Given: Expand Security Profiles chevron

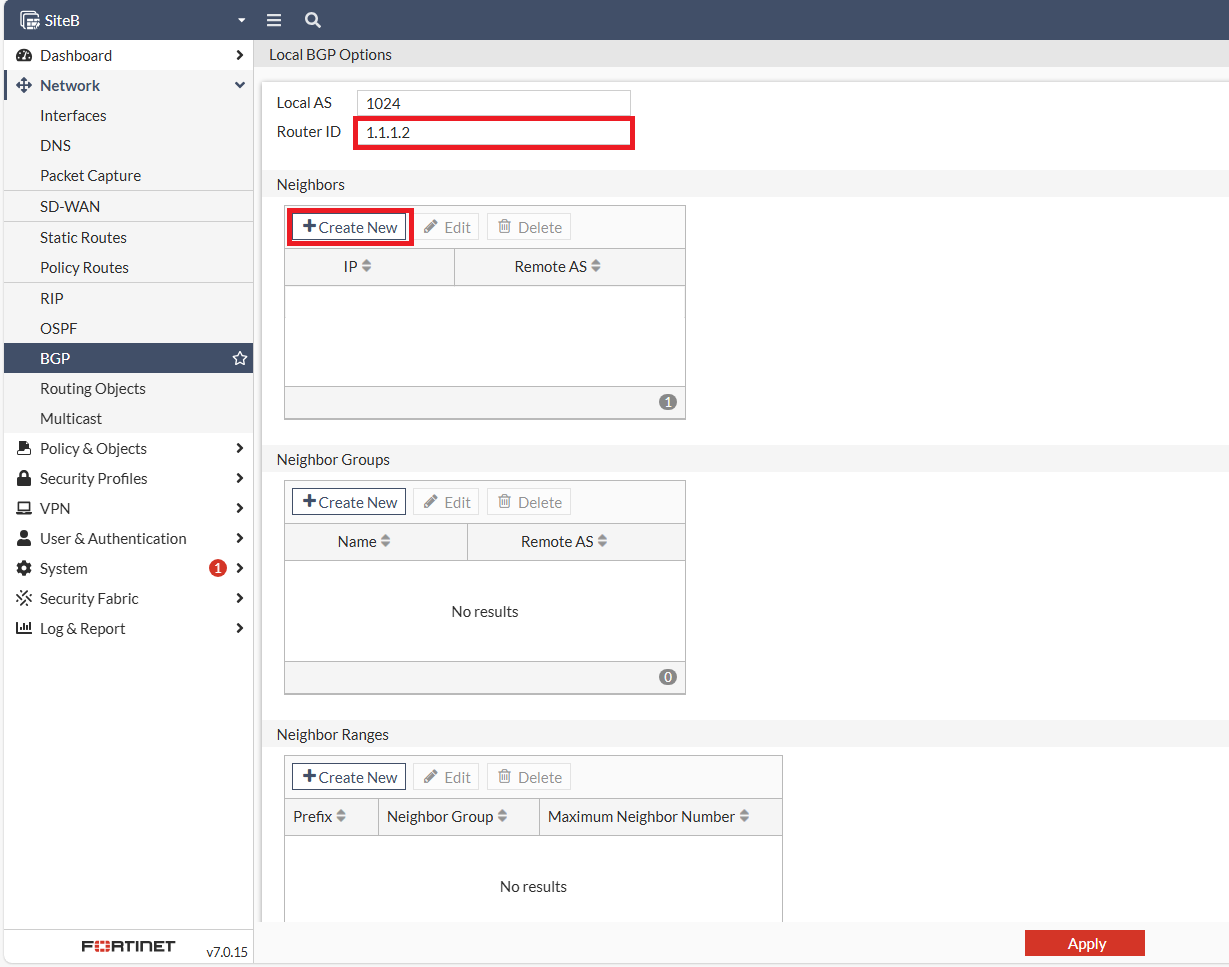Looking at the screenshot, I should pos(240,478).
